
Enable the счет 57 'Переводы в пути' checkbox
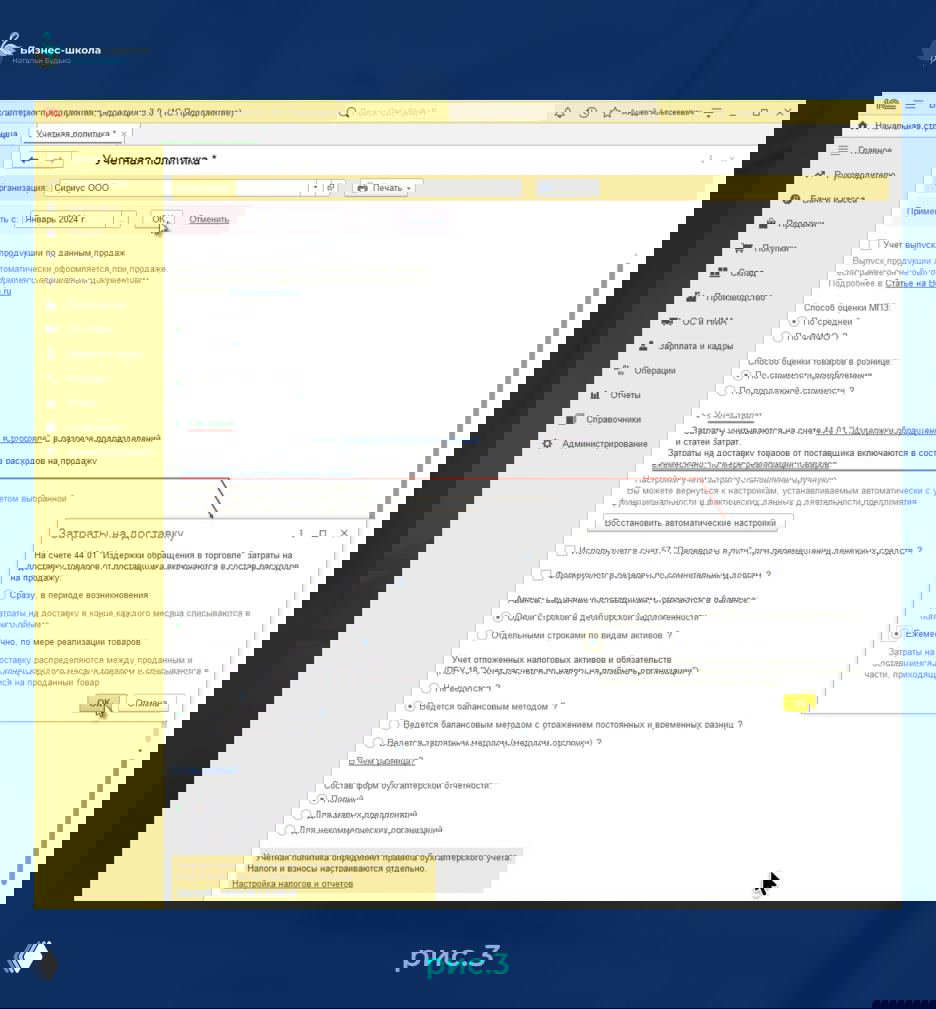tap(566, 551)
